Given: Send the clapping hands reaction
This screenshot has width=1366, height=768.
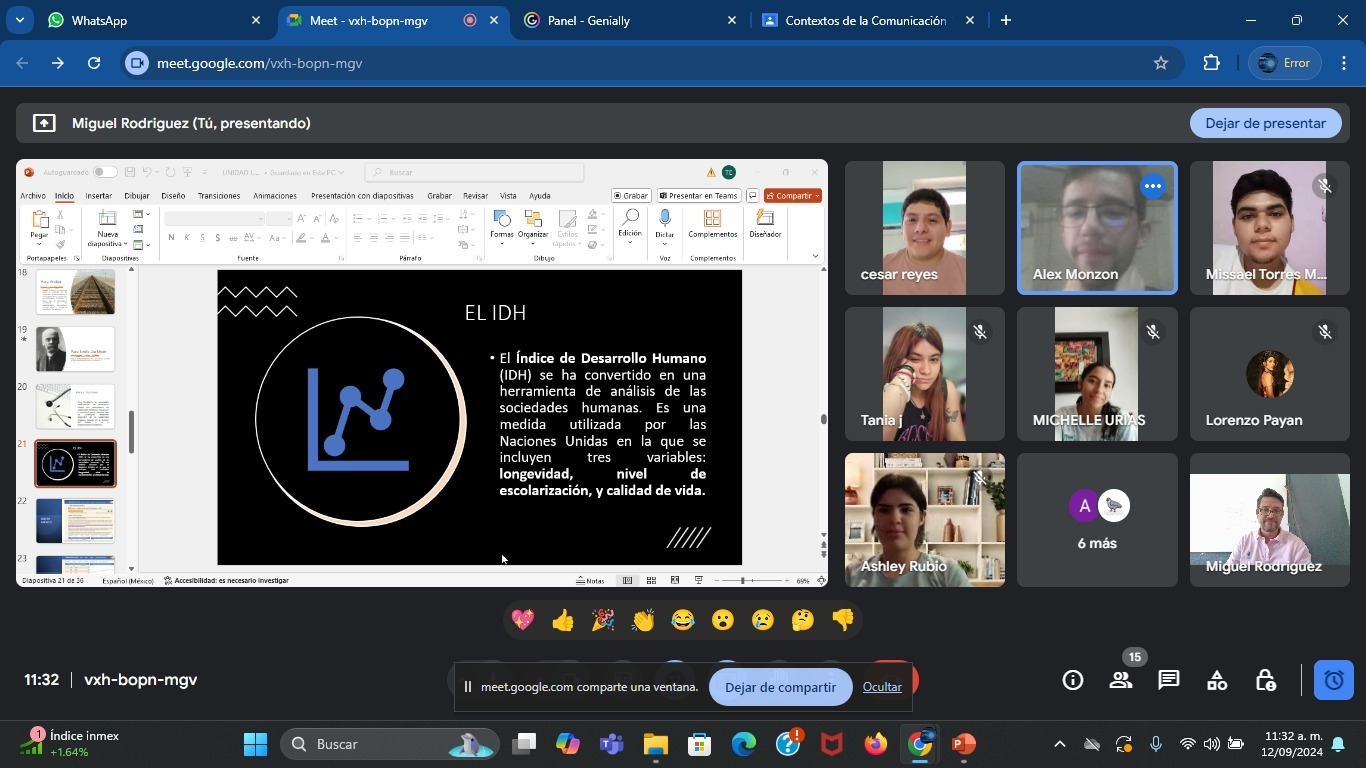Looking at the screenshot, I should coord(643,620).
